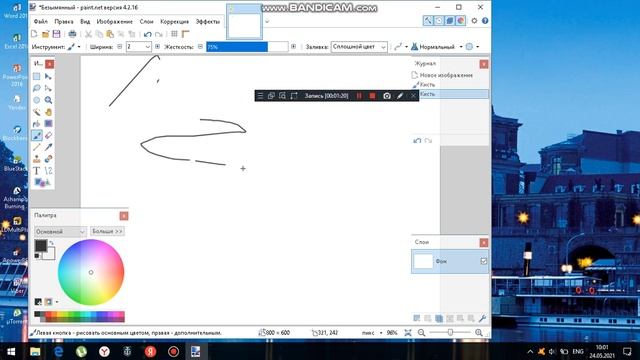
Task: Select the Paint Bucket tool
Action: pos(37,124)
